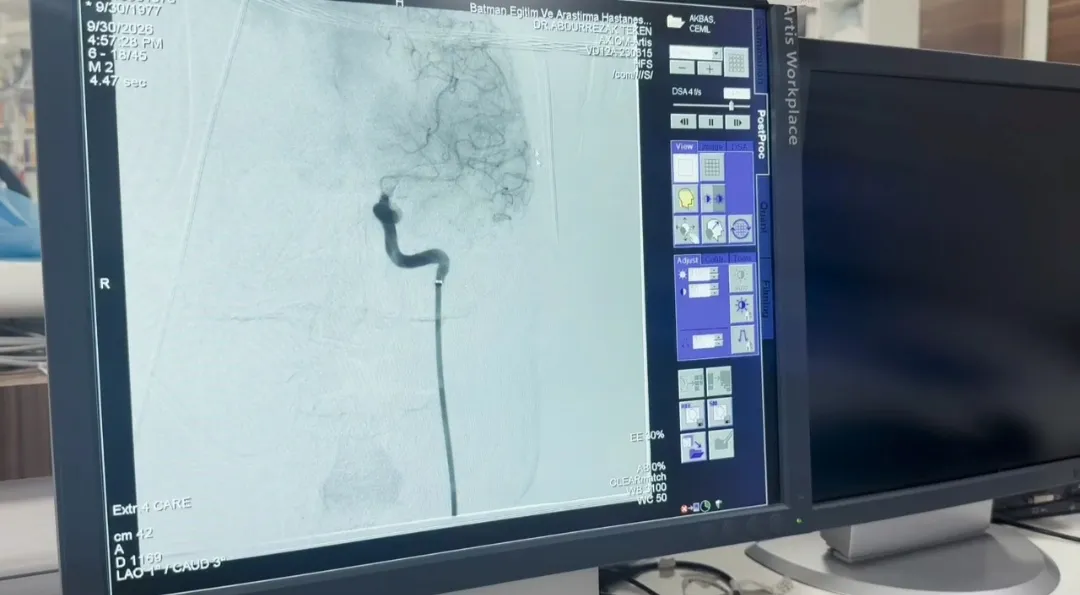The image size is (1080, 595).
Task: Click the frame rate field beside DSA 4 f/s
Action: (736, 92)
